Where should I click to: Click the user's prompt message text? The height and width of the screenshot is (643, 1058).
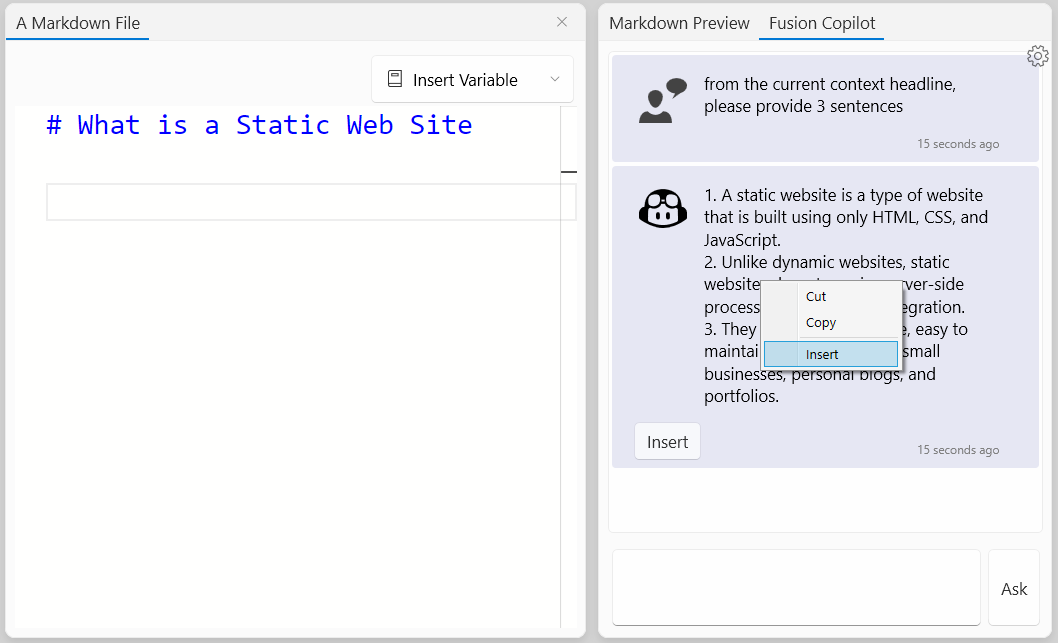[829, 95]
